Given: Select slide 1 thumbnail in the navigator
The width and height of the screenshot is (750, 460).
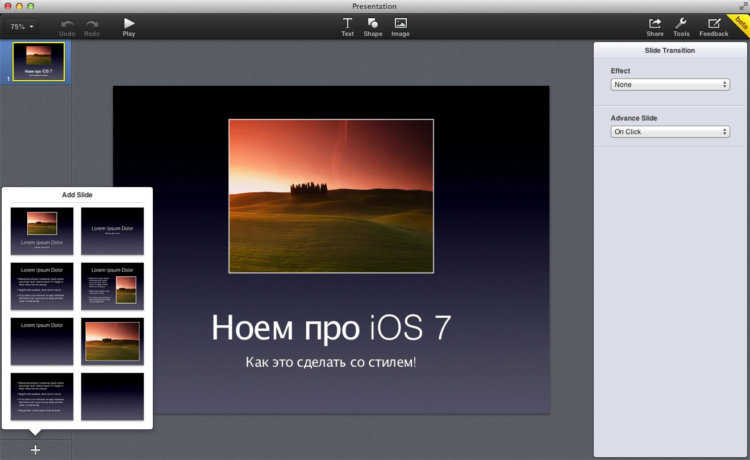Looking at the screenshot, I should click(x=38, y=62).
